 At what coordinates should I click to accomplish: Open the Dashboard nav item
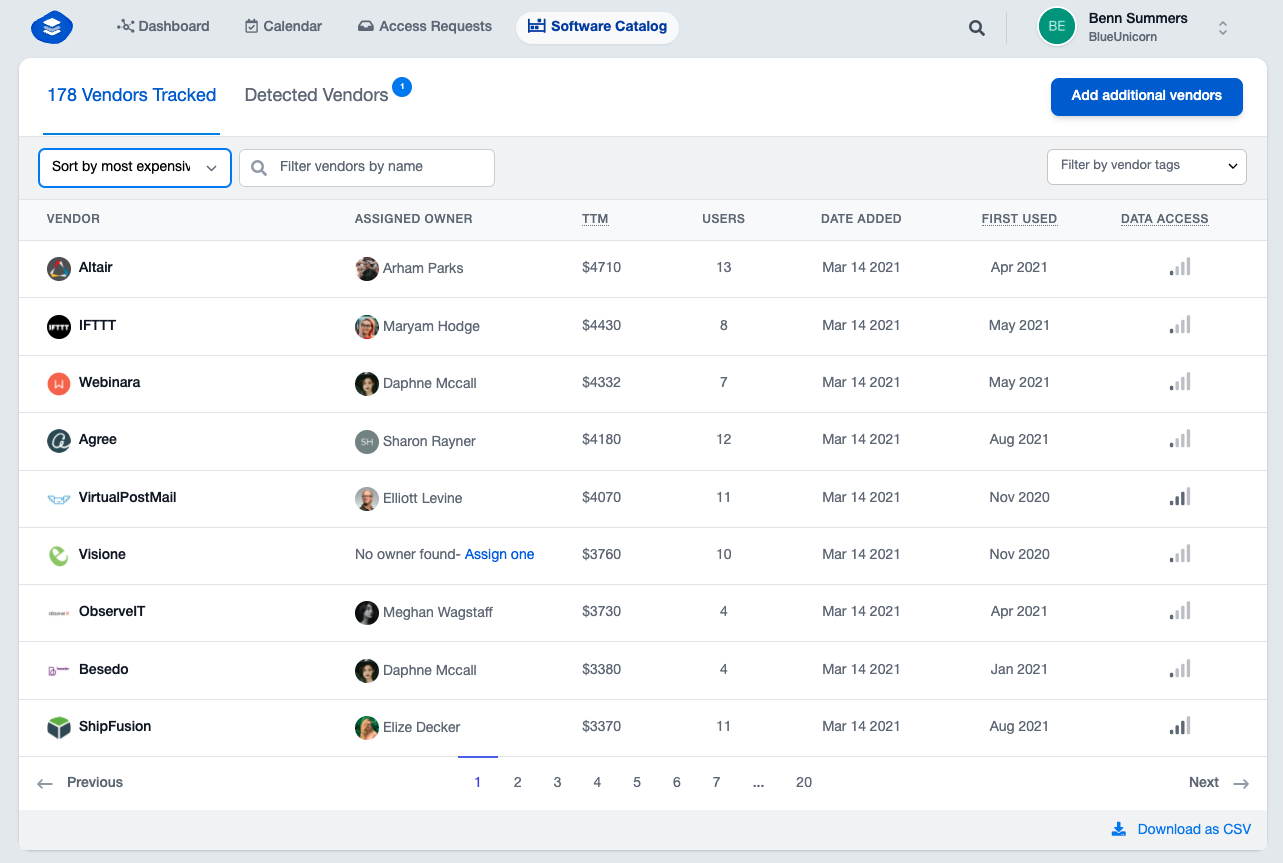point(163,26)
